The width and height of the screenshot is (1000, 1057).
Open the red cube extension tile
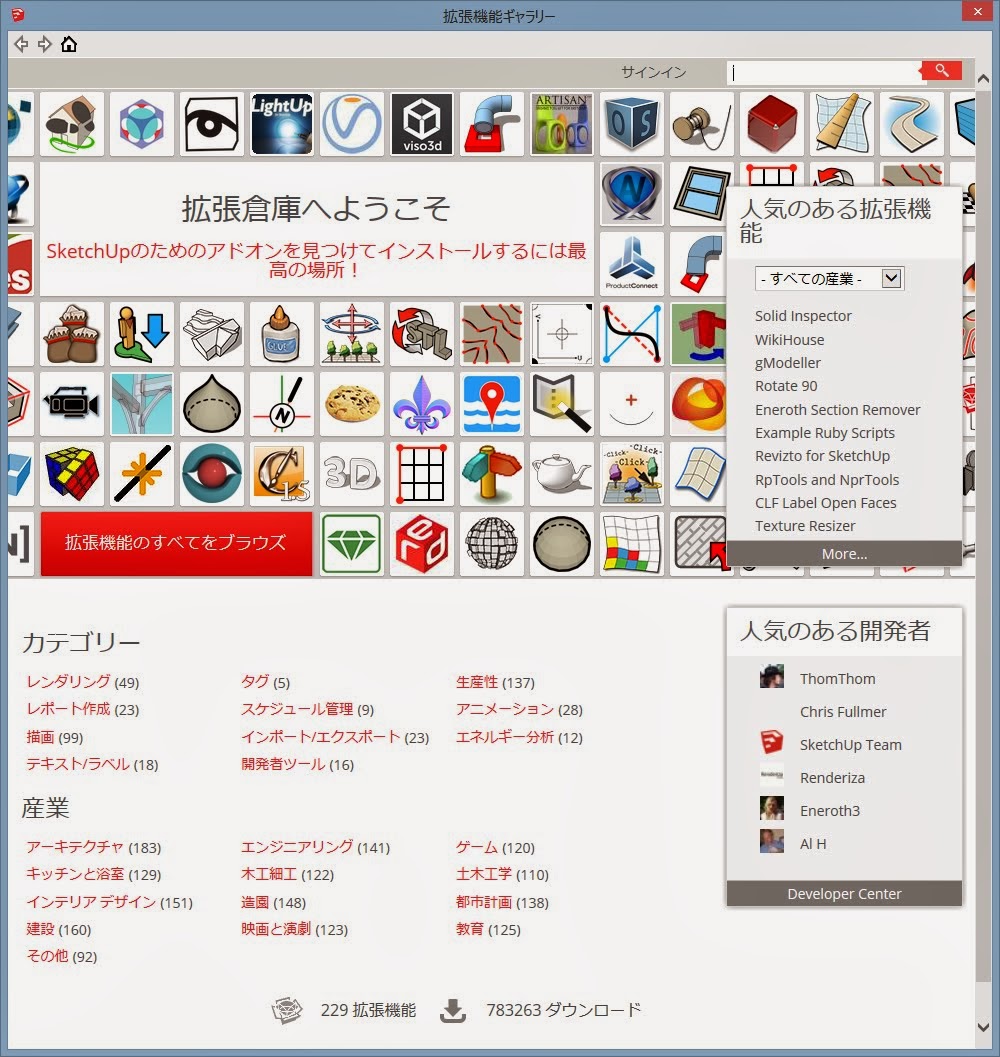pyautogui.click(x=771, y=124)
